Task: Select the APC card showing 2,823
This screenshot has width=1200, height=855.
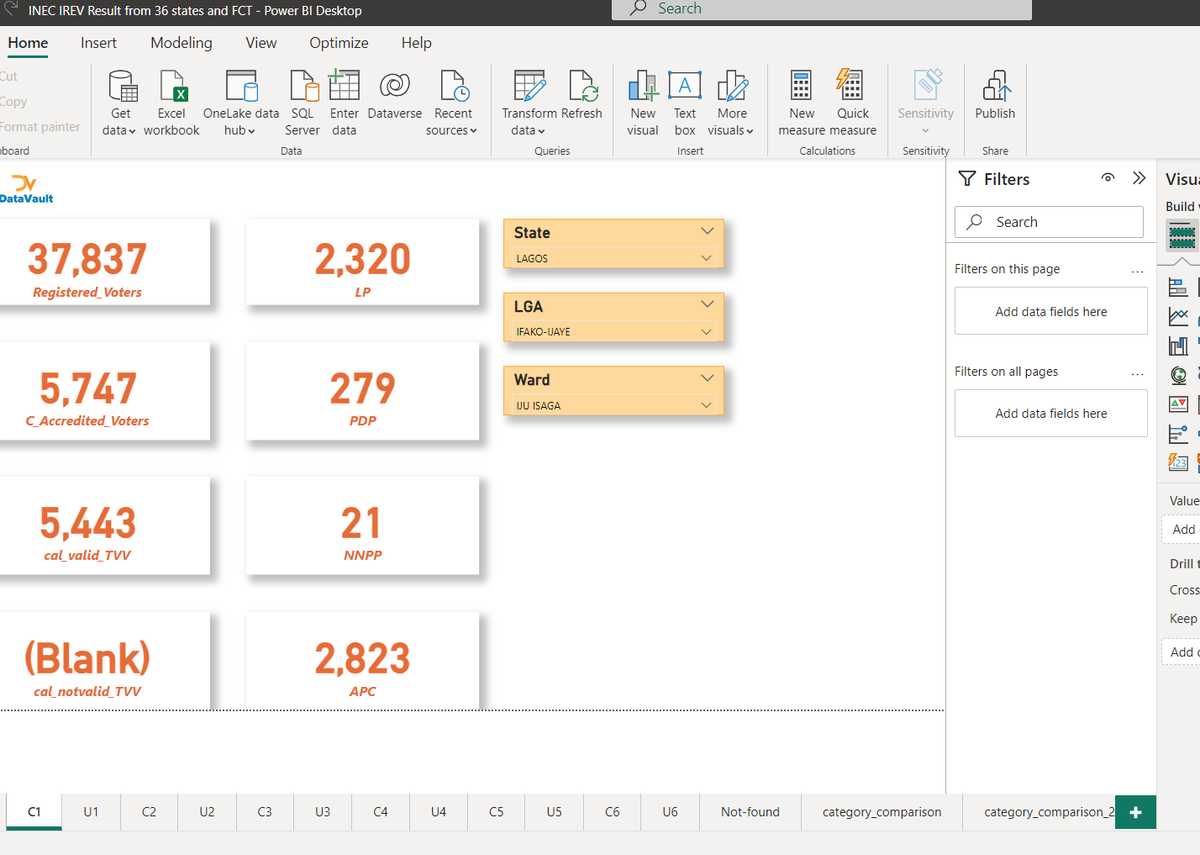Action: (362, 659)
